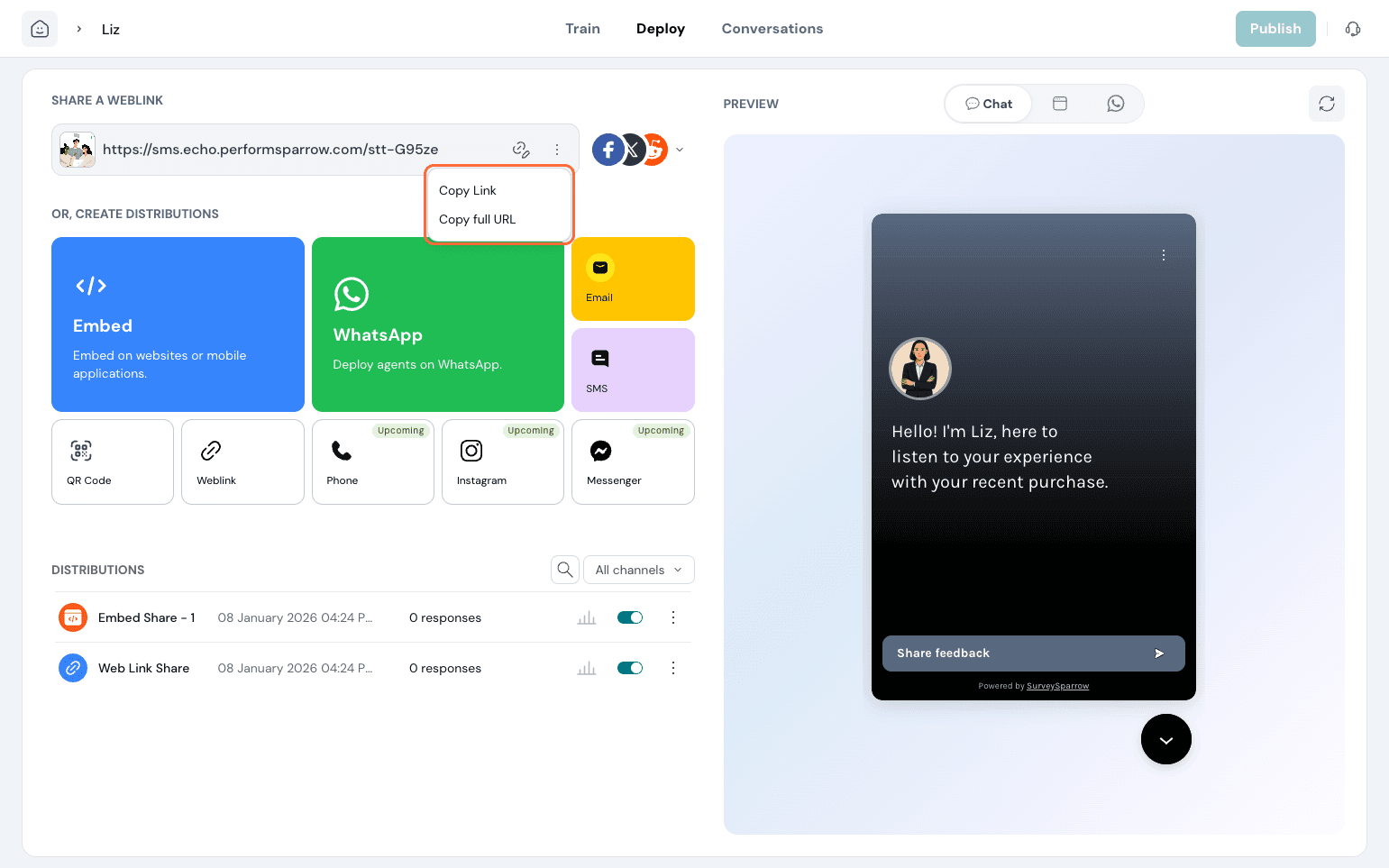Open the three-dot menu for Web Link Share

tap(673, 668)
